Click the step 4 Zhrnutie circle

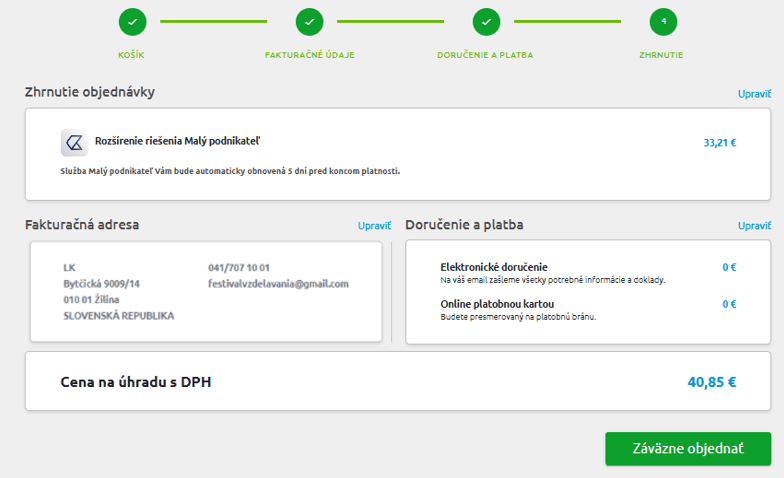coord(662,21)
